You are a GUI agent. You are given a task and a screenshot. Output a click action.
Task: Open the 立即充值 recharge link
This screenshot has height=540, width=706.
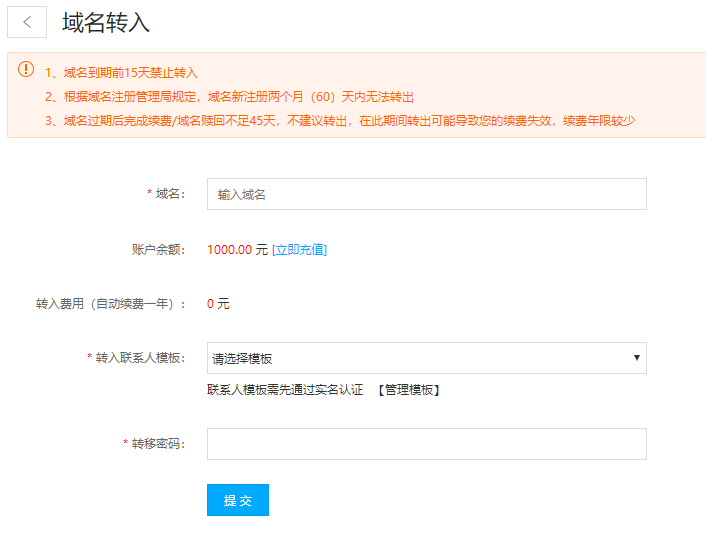[x=299, y=249]
